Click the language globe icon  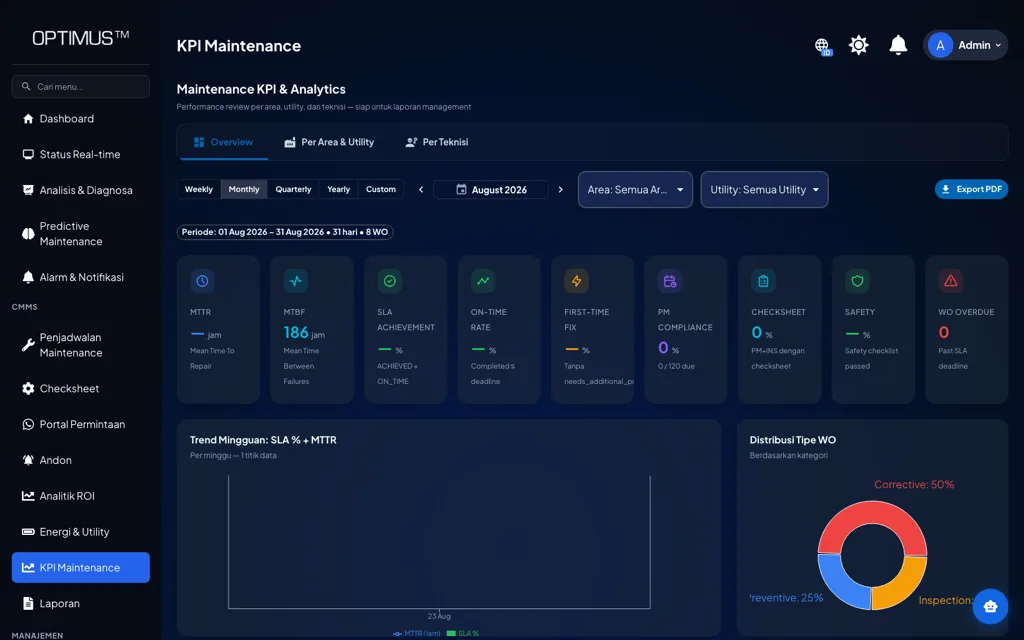tap(822, 46)
